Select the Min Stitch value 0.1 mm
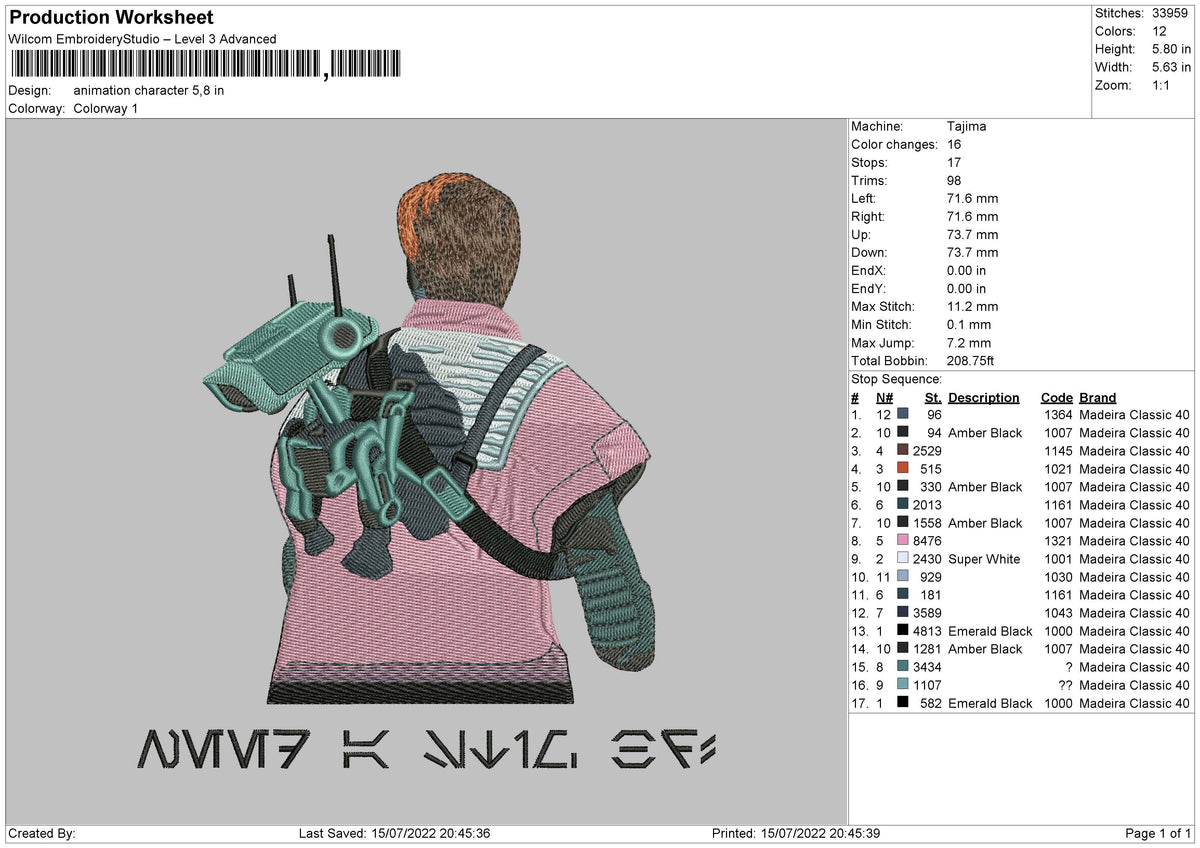 coord(969,324)
